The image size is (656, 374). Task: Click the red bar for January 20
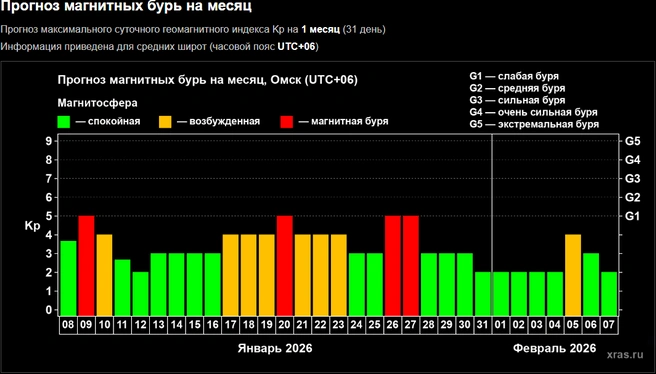coord(284,266)
